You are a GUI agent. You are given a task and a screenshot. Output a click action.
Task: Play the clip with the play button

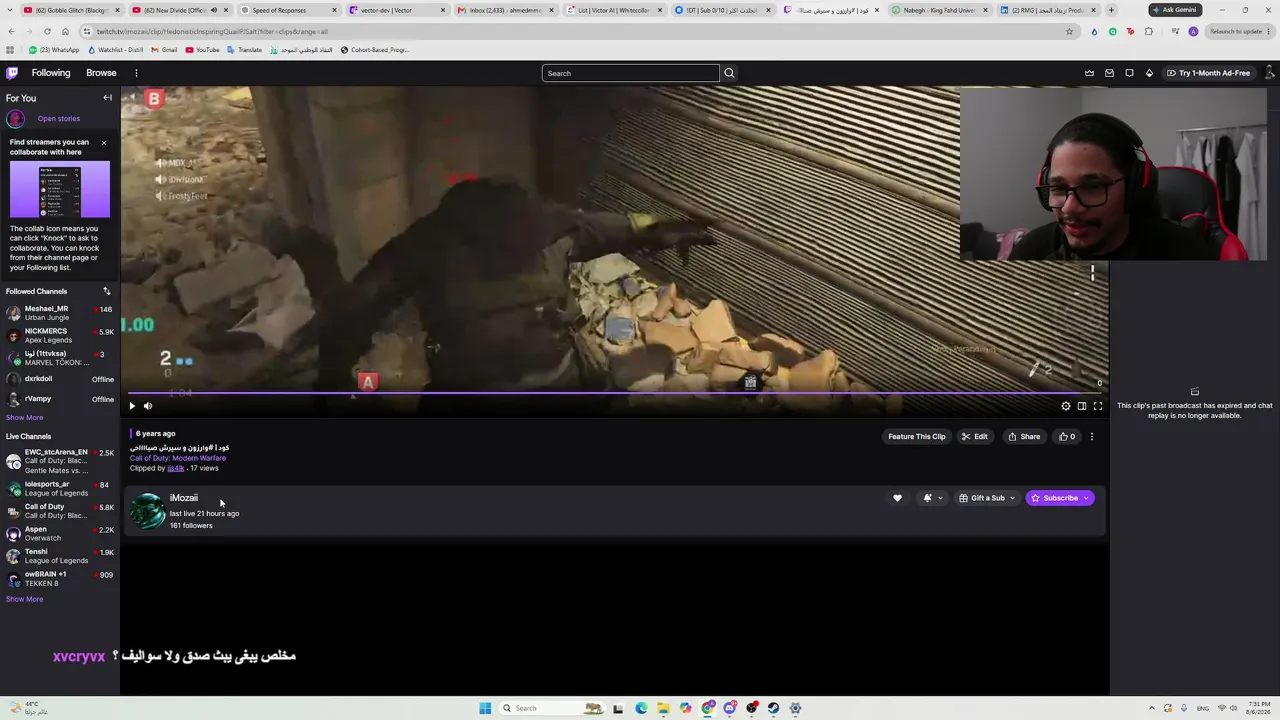pyautogui.click(x=132, y=406)
